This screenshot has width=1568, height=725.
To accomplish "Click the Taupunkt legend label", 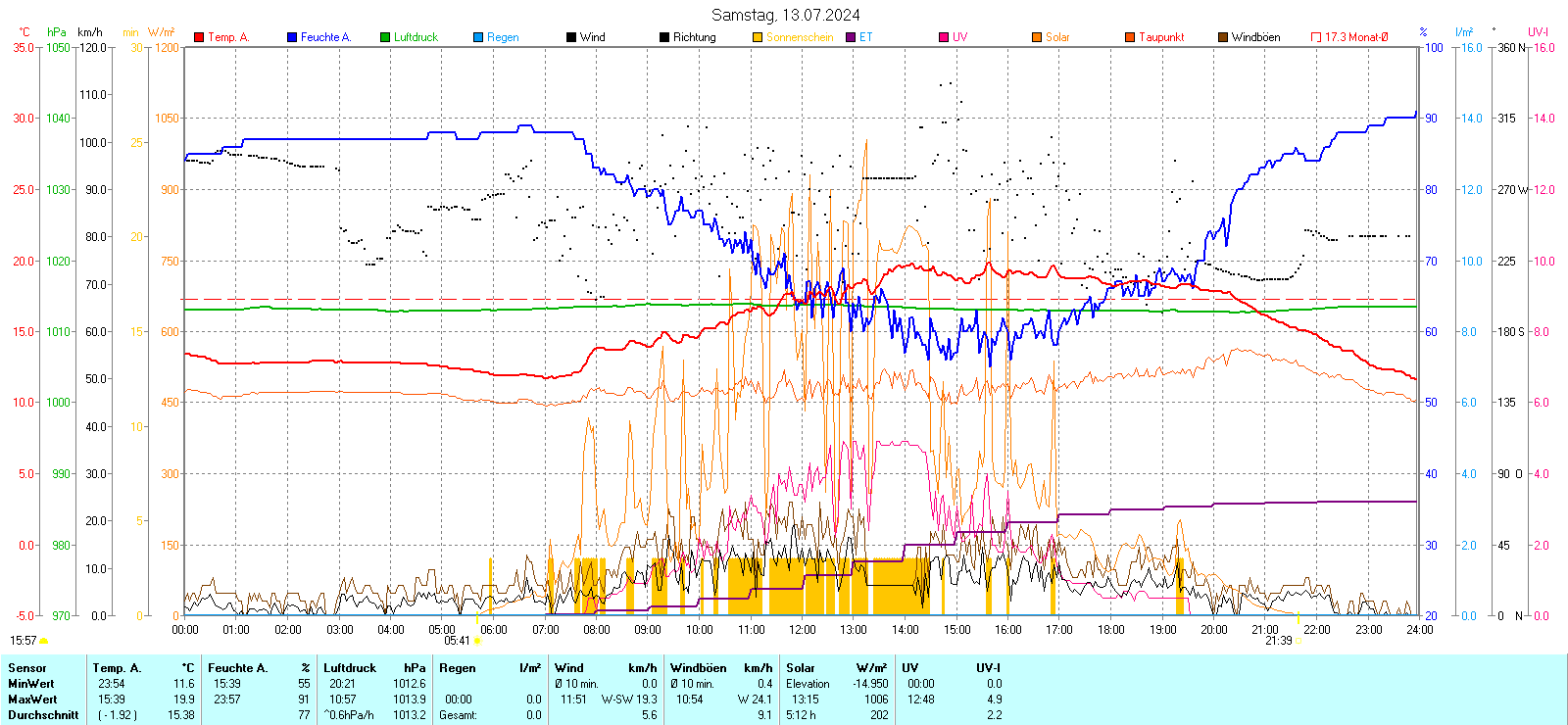I will [1161, 37].
